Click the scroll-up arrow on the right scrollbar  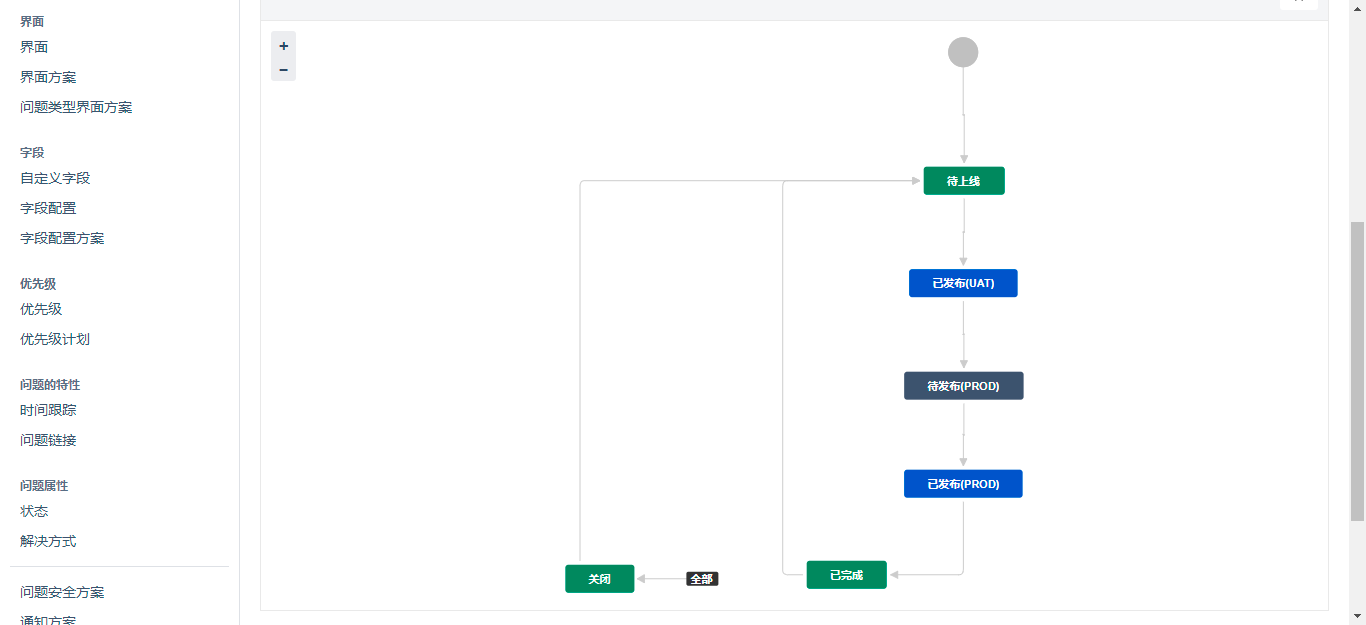pyautogui.click(x=1358, y=8)
